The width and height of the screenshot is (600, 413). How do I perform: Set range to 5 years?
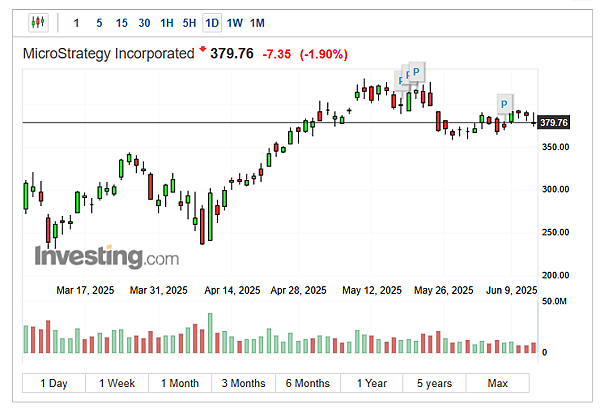click(x=434, y=383)
